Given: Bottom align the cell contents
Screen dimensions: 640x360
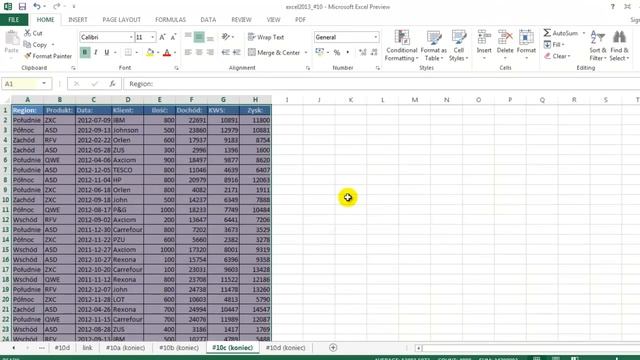Looking at the screenshot, I should coord(210,37).
